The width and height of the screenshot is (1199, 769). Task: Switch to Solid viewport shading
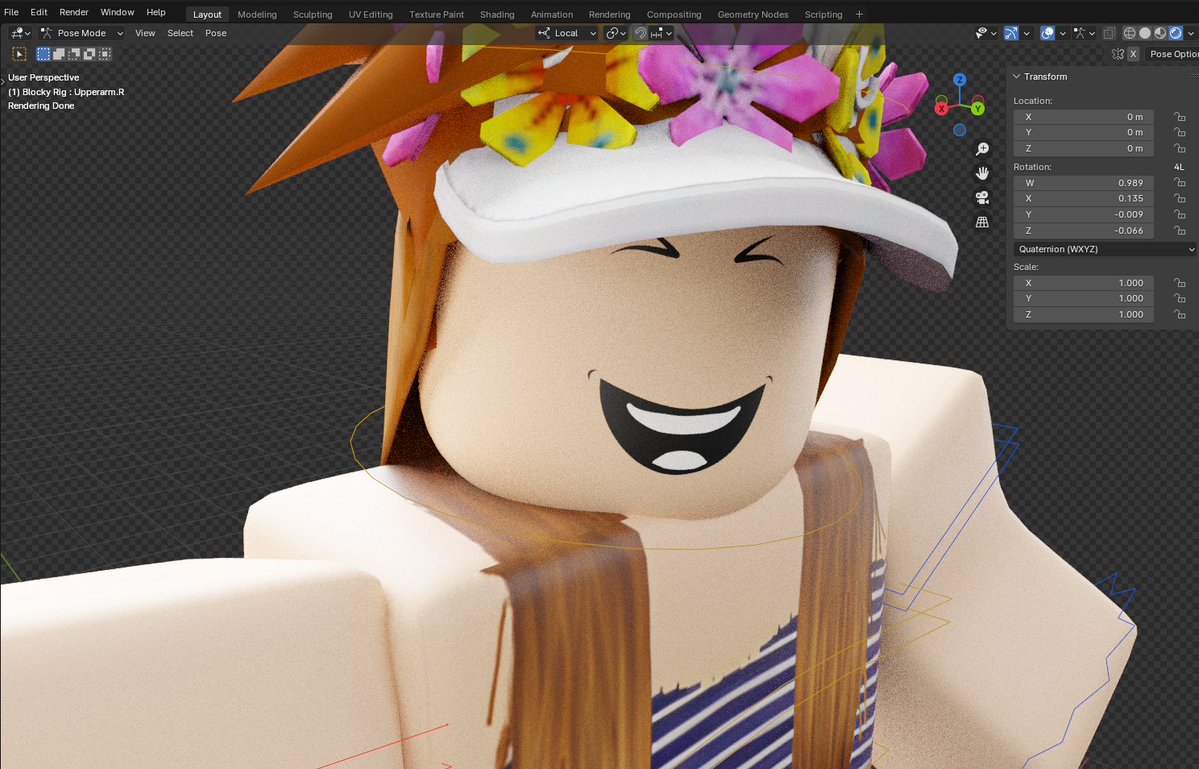click(x=1145, y=33)
